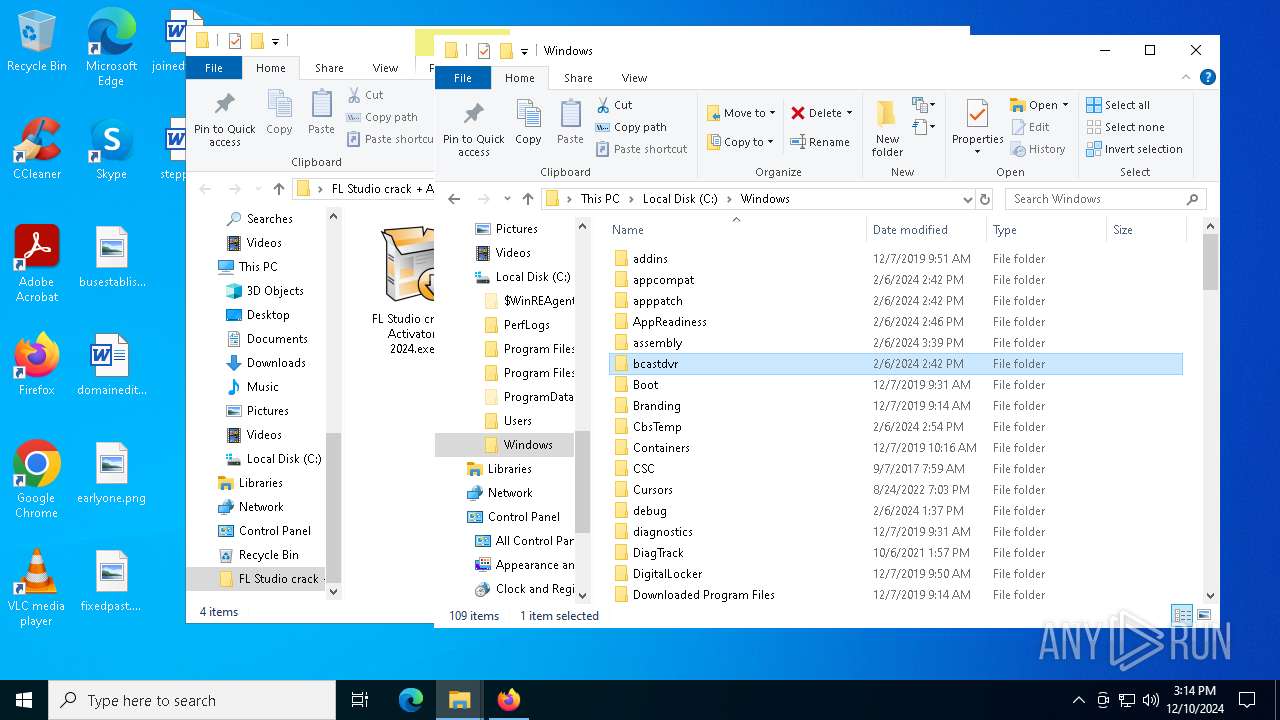The width and height of the screenshot is (1280, 720).
Task: Sort by Type column header
Action: (1046, 230)
